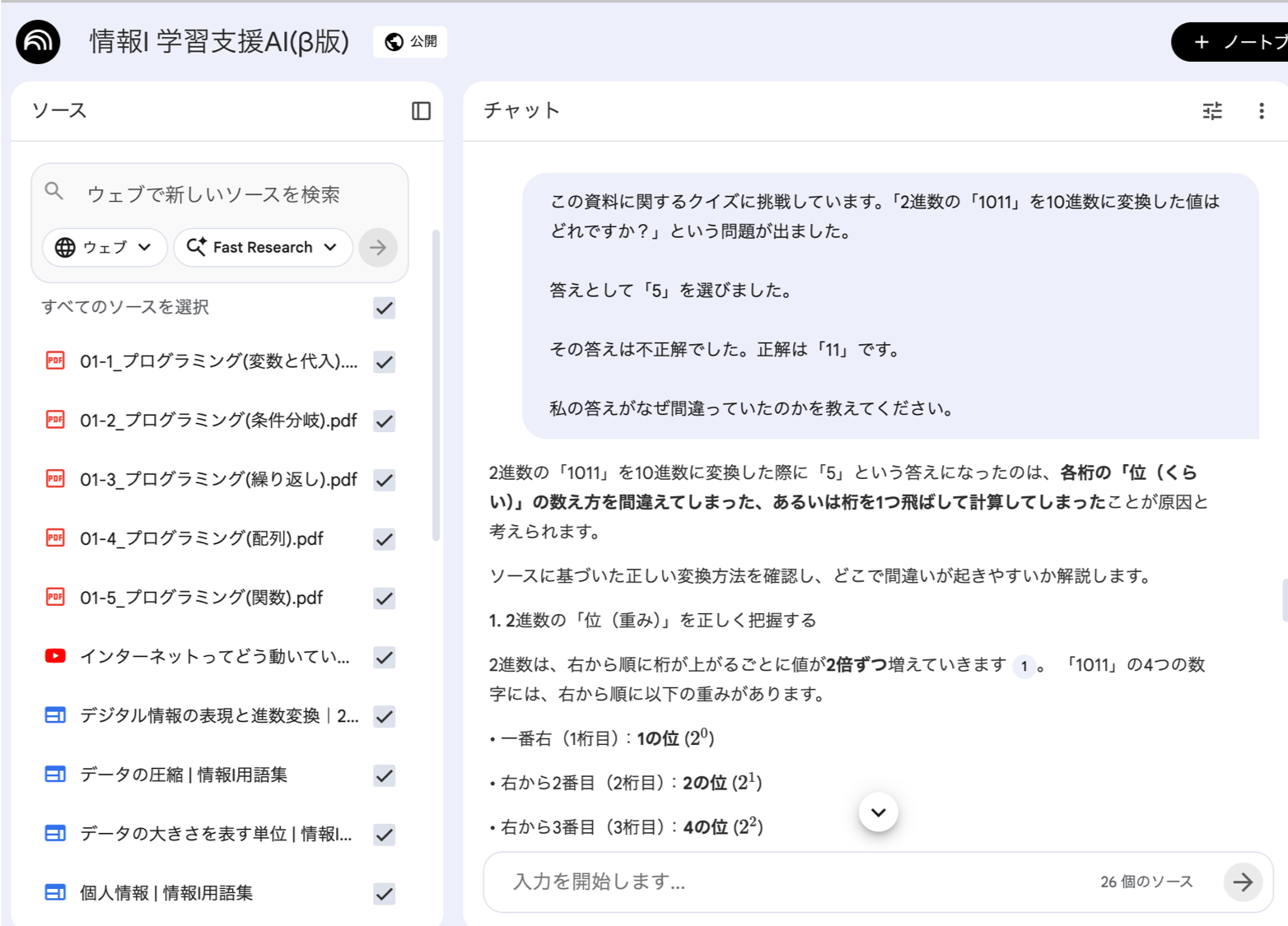Toggle the すべてのソースを選択 checkbox
1288x926 pixels.
click(383, 308)
